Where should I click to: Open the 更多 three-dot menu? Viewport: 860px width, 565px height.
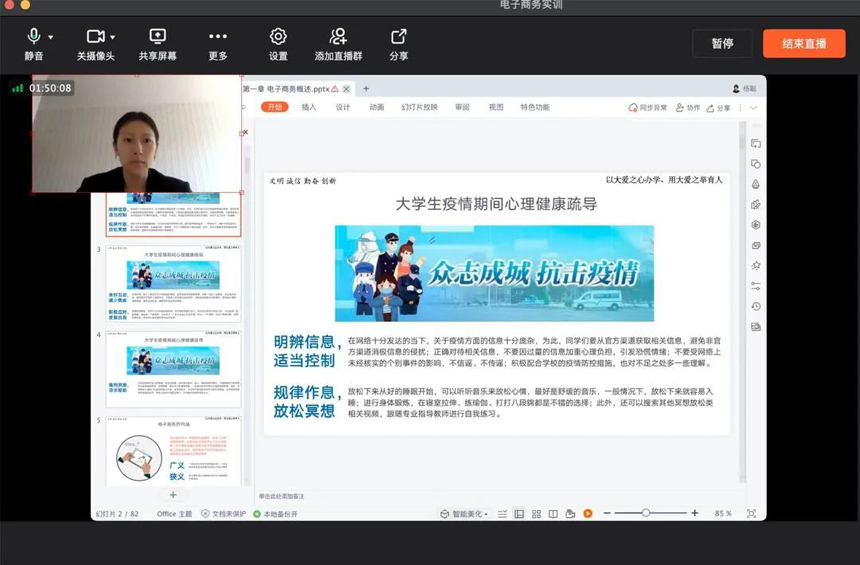[218, 44]
